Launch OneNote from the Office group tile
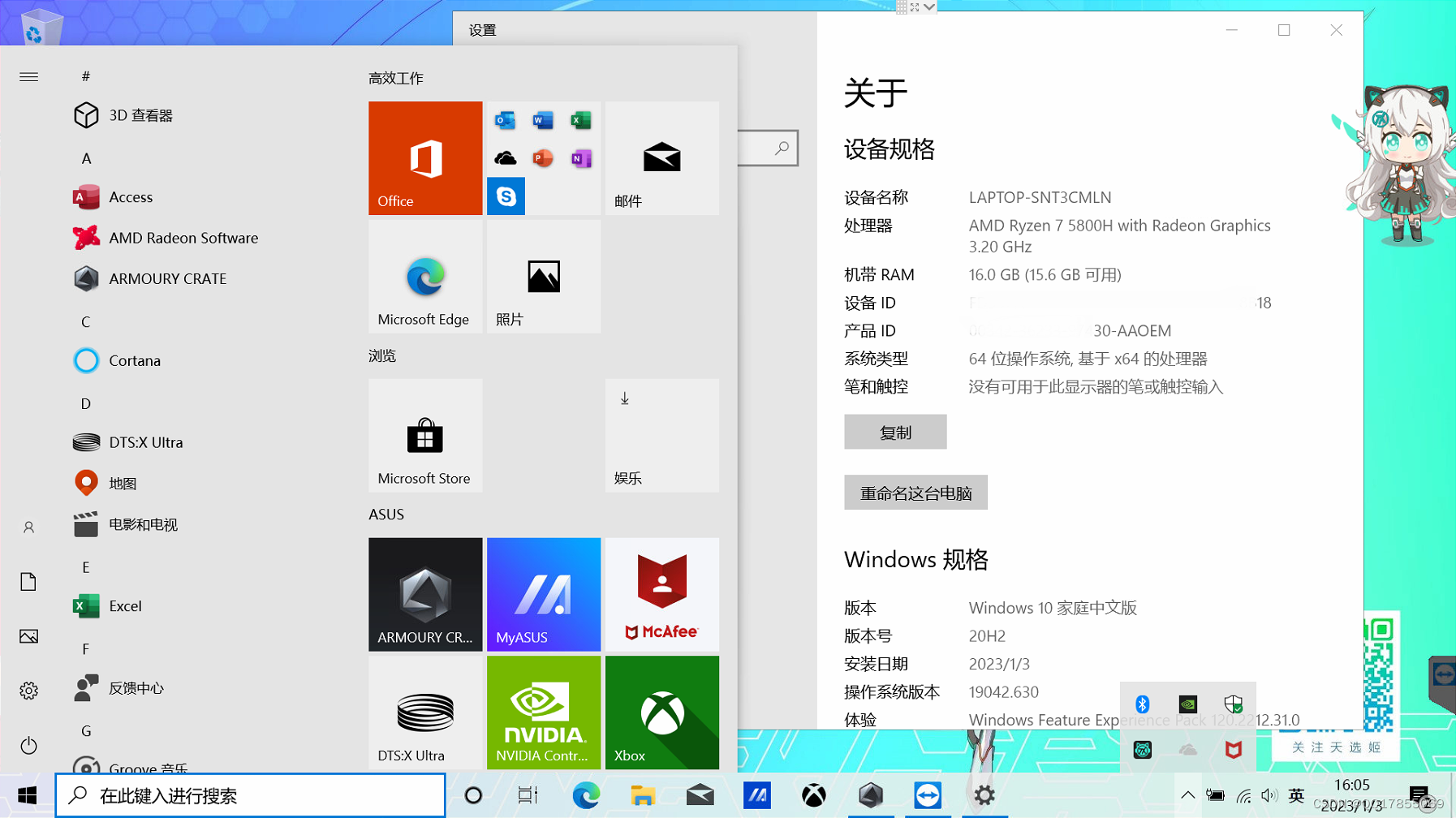Image resolution: width=1456 pixels, height=818 pixels. (x=581, y=158)
